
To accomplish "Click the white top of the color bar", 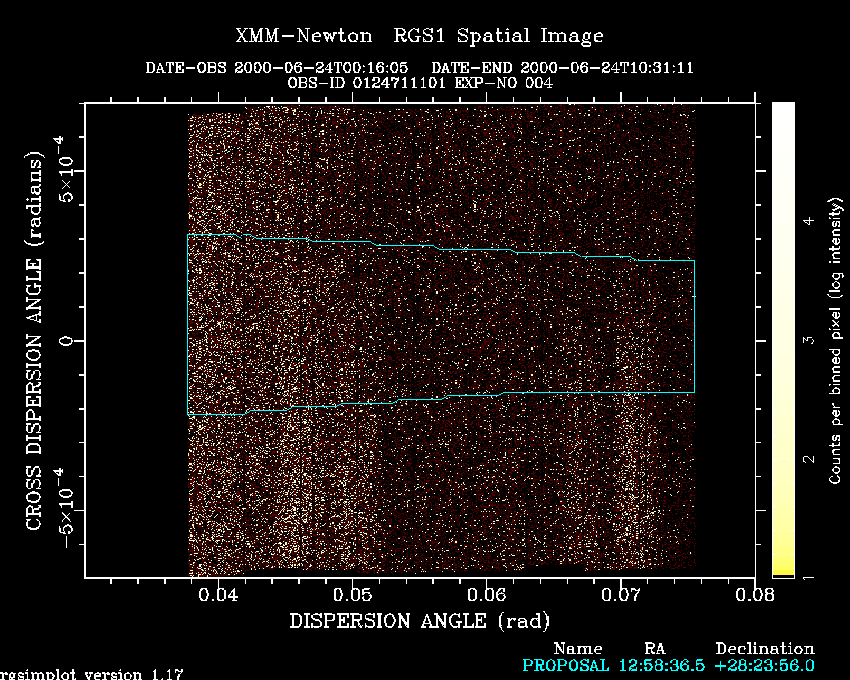I will (x=783, y=110).
